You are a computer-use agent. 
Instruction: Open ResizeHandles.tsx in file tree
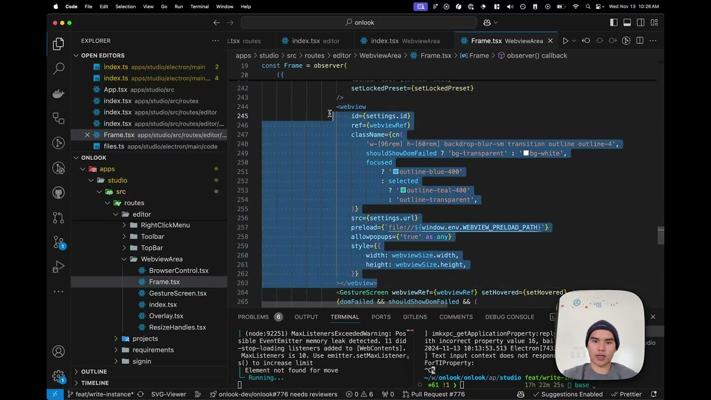coord(177,327)
